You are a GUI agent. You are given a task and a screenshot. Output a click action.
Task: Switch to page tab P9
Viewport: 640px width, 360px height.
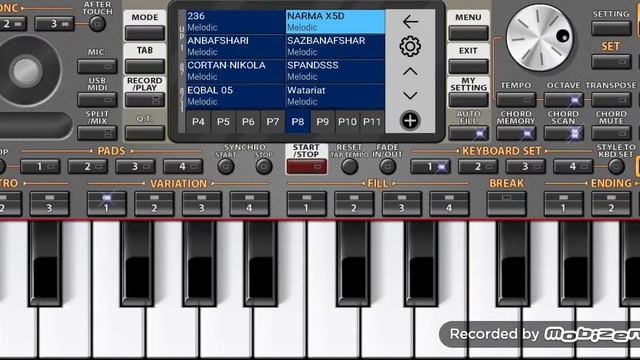[x=322, y=122]
